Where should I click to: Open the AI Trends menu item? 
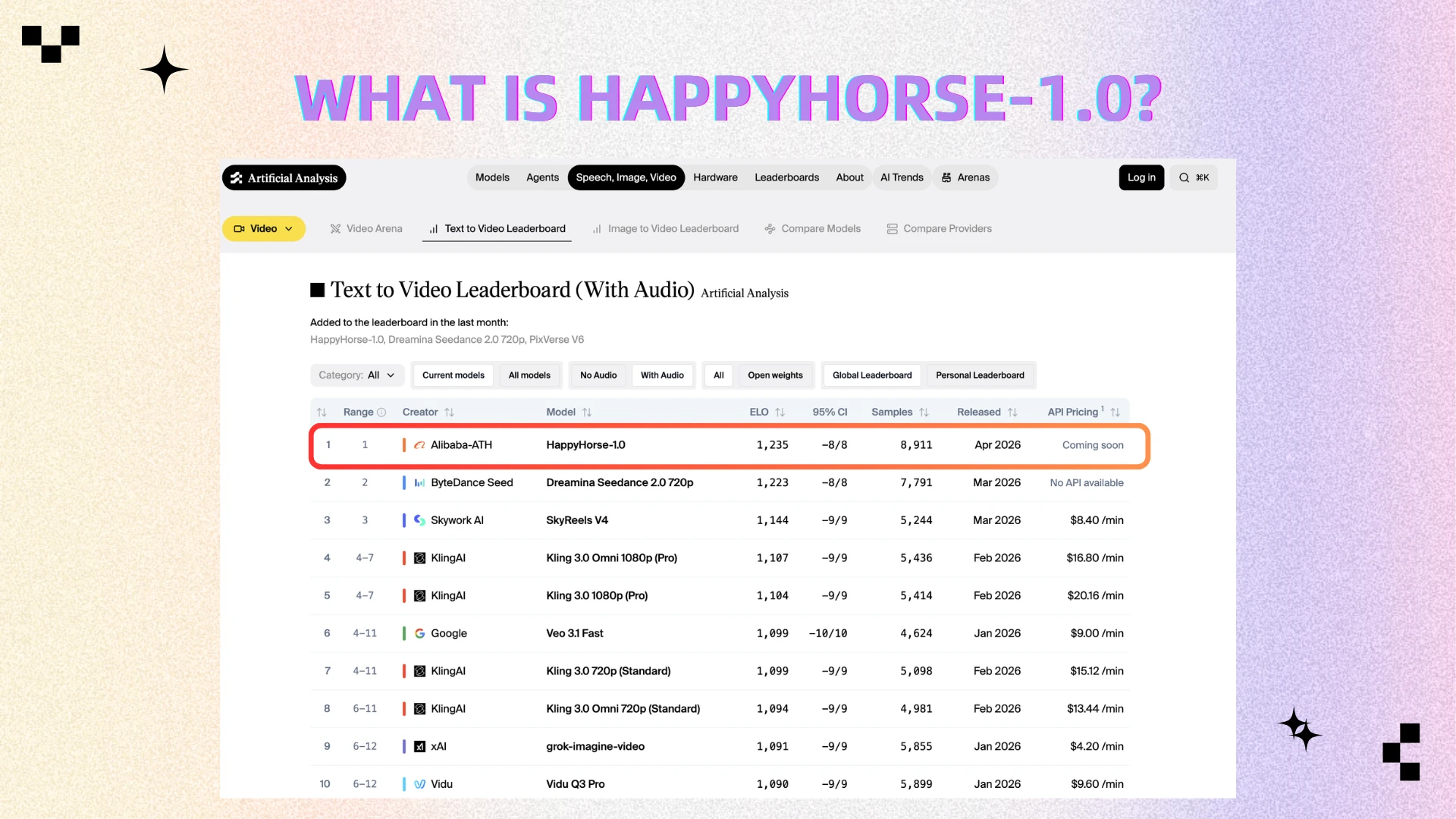(902, 177)
